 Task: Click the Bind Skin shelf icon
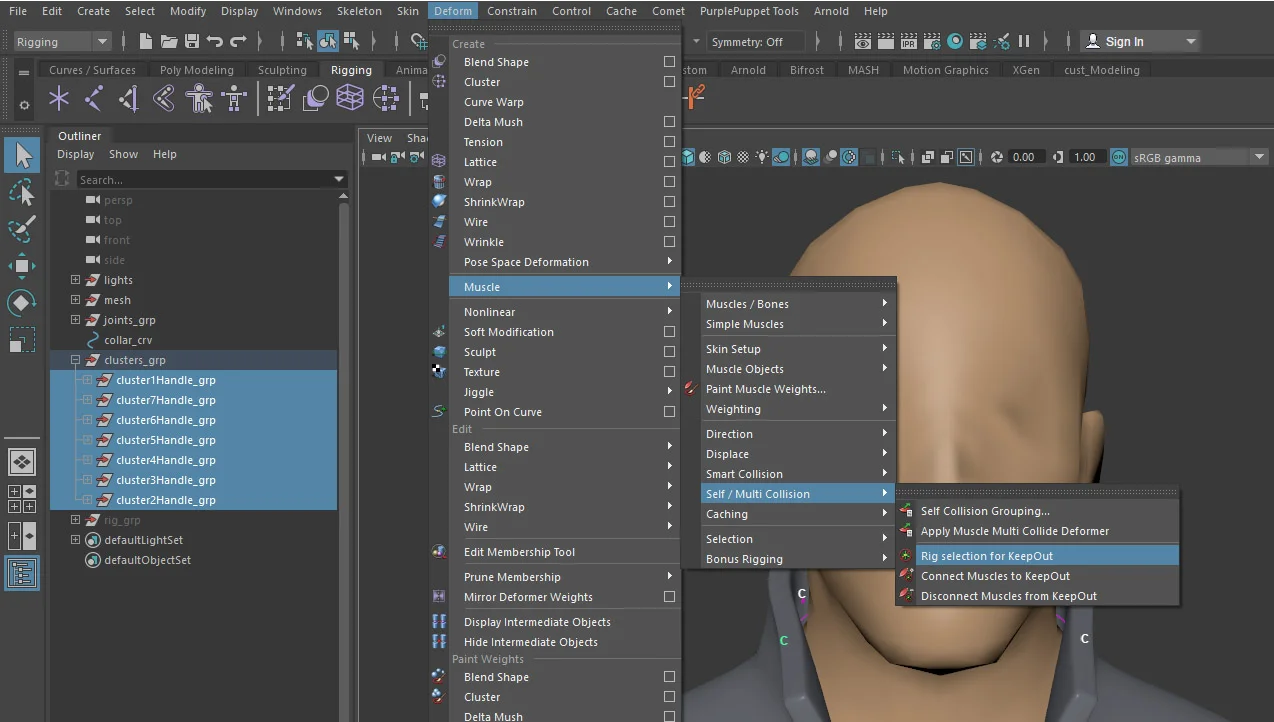click(x=164, y=98)
